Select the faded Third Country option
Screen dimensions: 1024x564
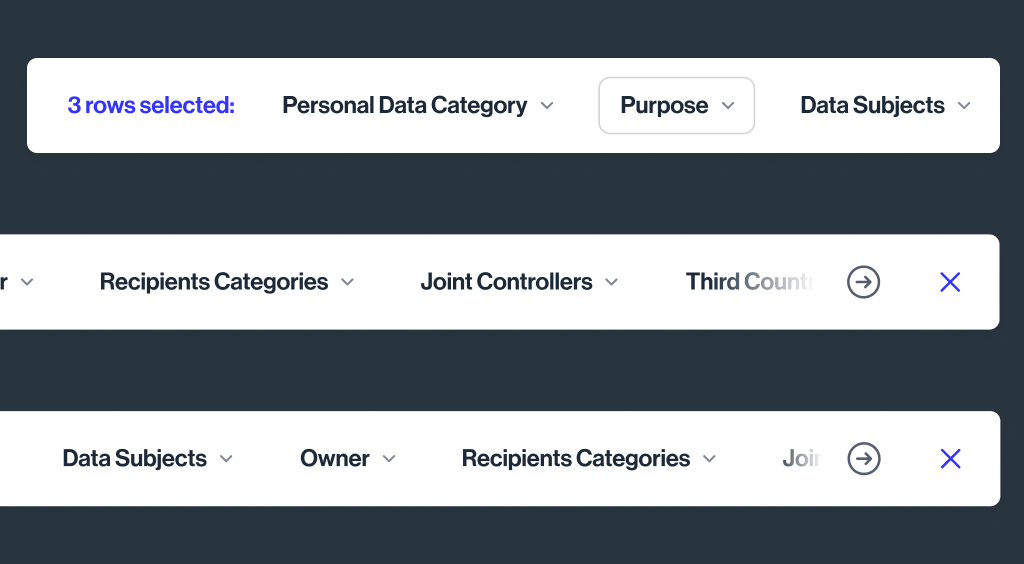coord(750,283)
